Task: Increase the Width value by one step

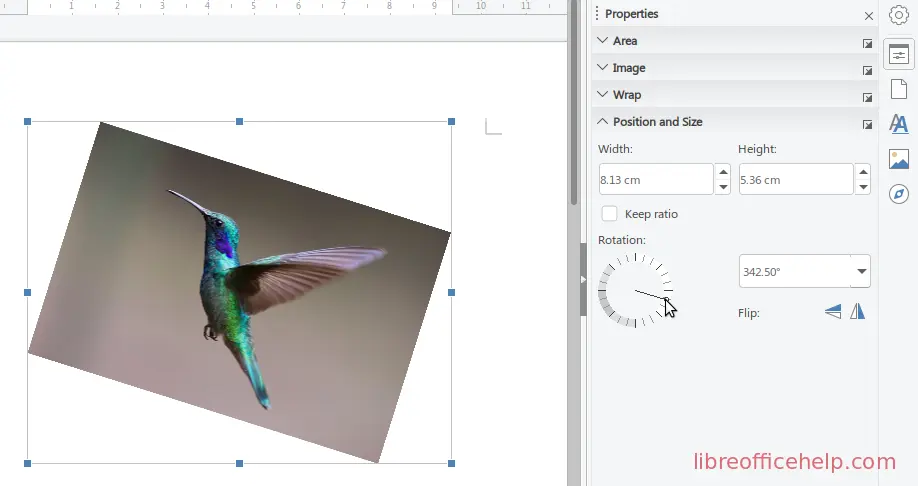Action: (722, 172)
